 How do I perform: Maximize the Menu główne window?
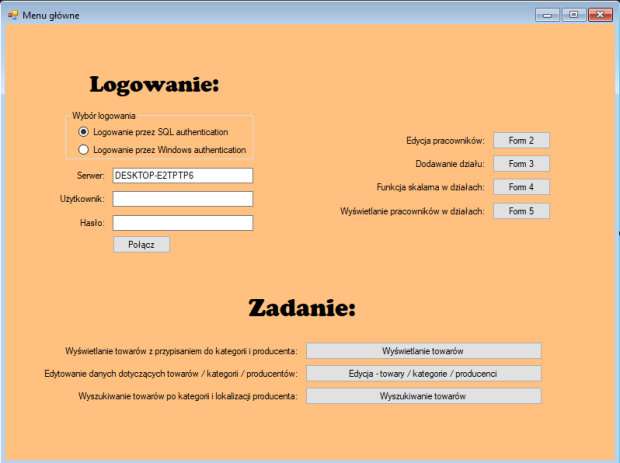click(573, 15)
